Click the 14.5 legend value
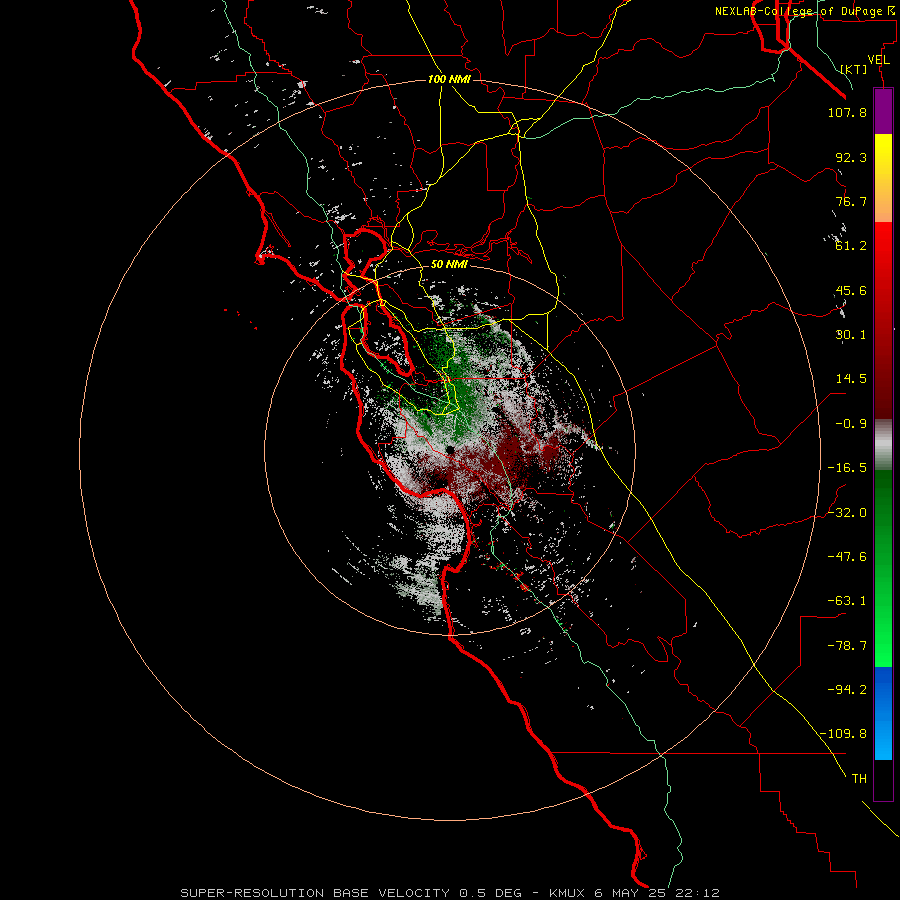The width and height of the screenshot is (900, 900). [851, 379]
